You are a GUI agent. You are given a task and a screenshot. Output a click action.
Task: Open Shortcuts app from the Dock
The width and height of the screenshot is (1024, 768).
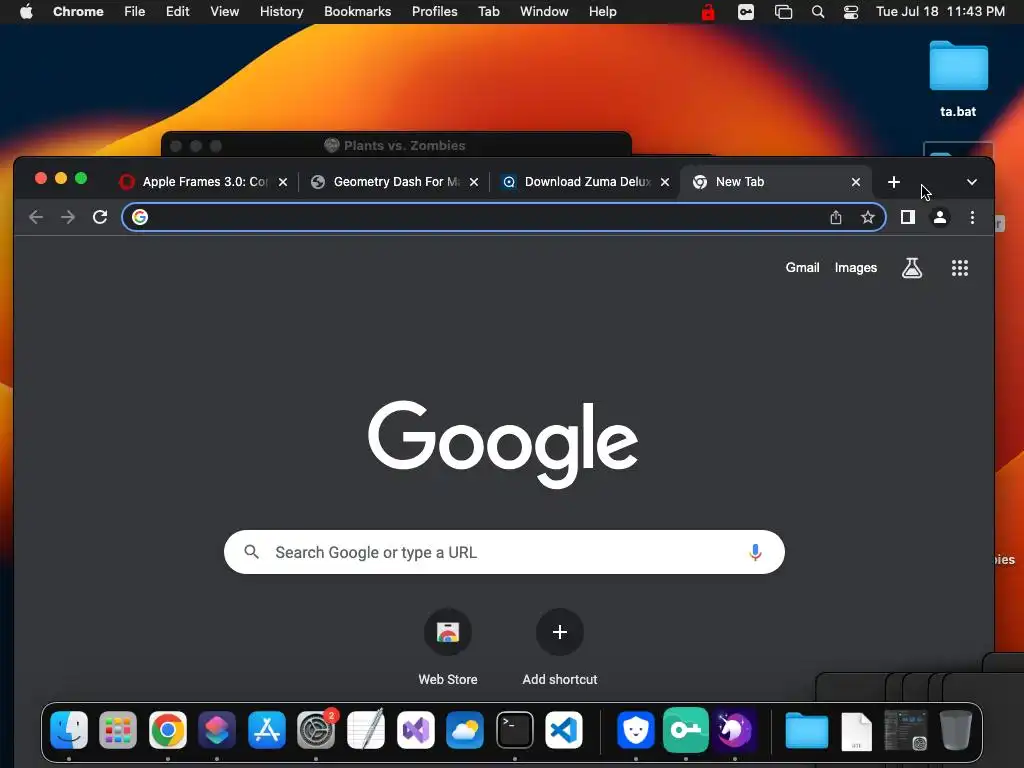pos(217,730)
